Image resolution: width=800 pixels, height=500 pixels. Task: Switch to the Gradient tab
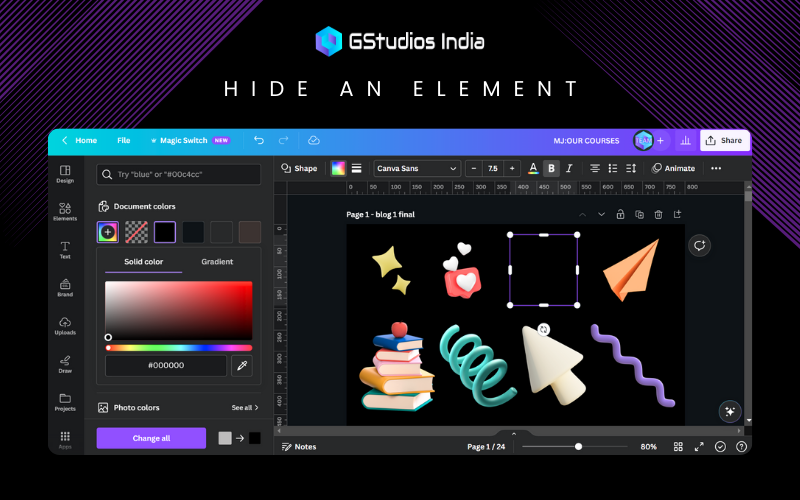click(217, 262)
